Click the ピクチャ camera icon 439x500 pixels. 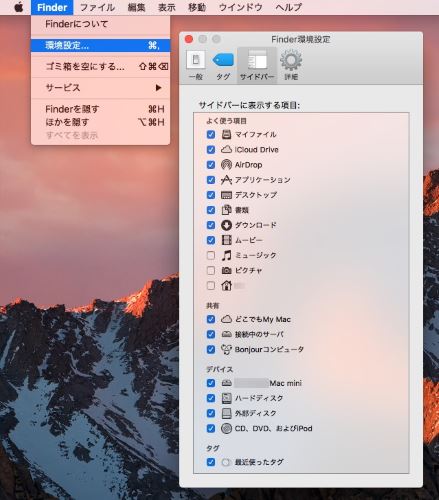[226, 270]
